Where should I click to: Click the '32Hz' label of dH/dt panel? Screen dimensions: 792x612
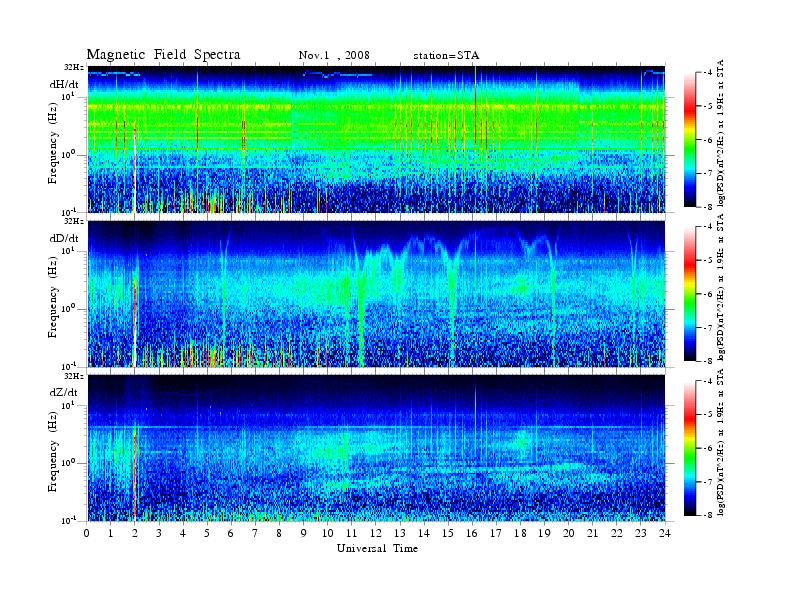click(x=74, y=67)
